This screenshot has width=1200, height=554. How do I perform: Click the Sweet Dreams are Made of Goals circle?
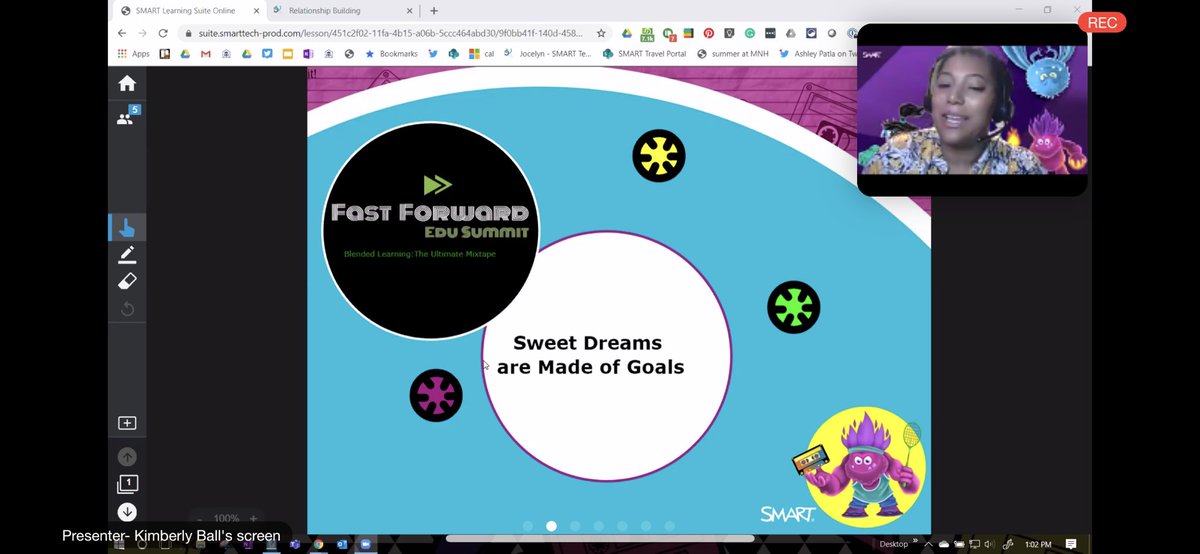pos(606,356)
